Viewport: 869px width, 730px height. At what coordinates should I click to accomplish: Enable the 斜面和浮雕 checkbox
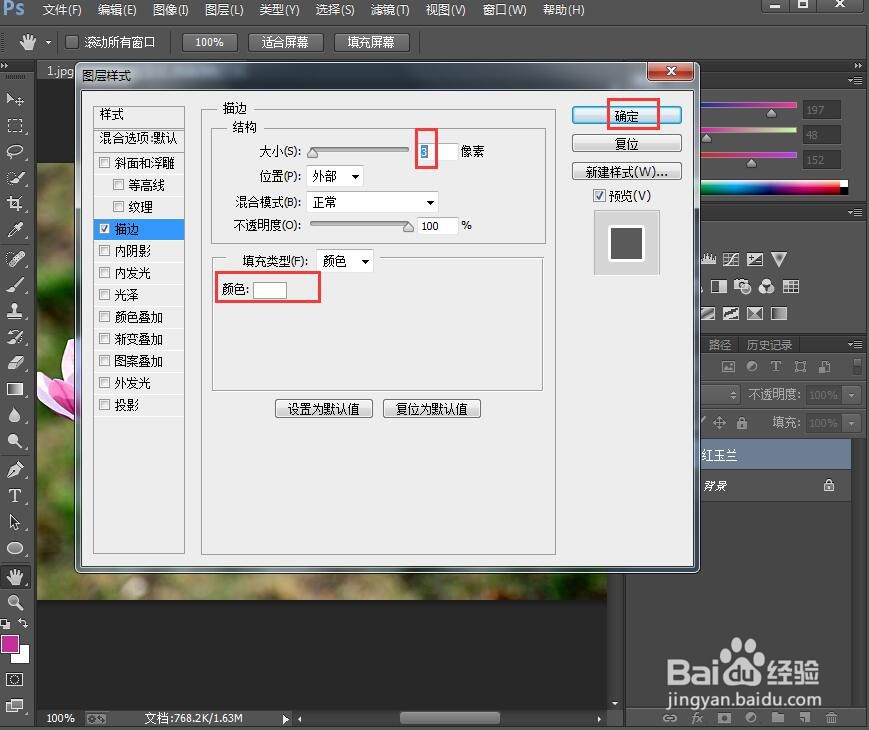(104, 162)
